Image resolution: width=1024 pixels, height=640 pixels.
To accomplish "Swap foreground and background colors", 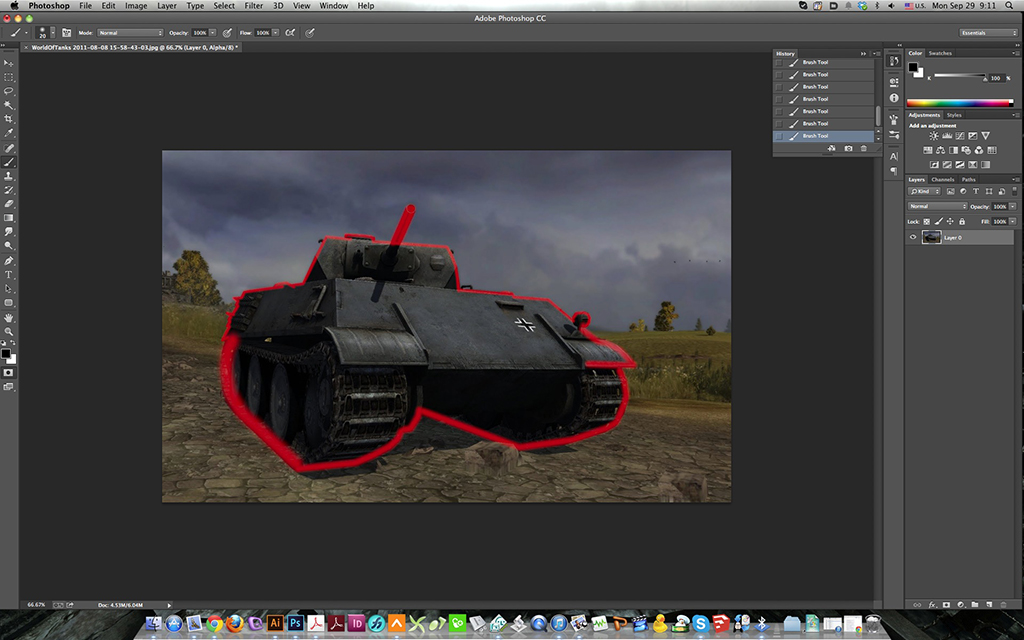I will point(13,344).
